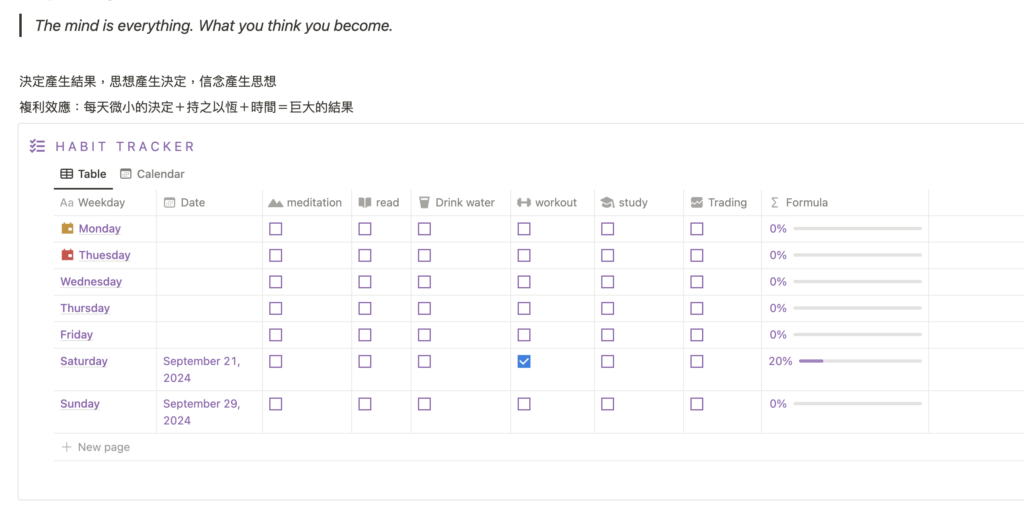The width and height of the screenshot is (1024, 510).
Task: Click the workout dumbbell column icon
Action: pyautogui.click(x=524, y=202)
